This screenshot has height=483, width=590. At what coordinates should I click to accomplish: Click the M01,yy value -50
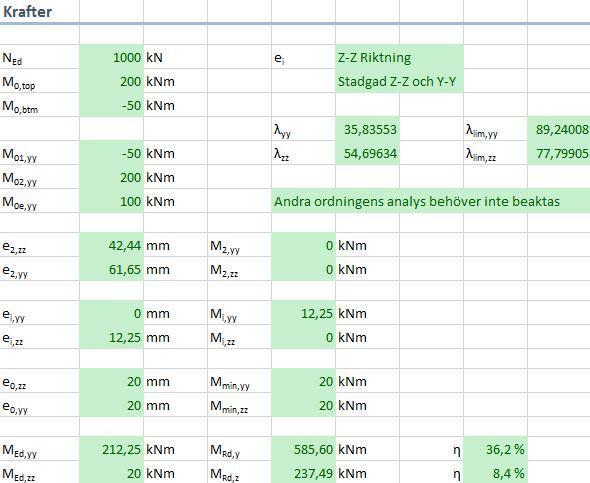111,153
